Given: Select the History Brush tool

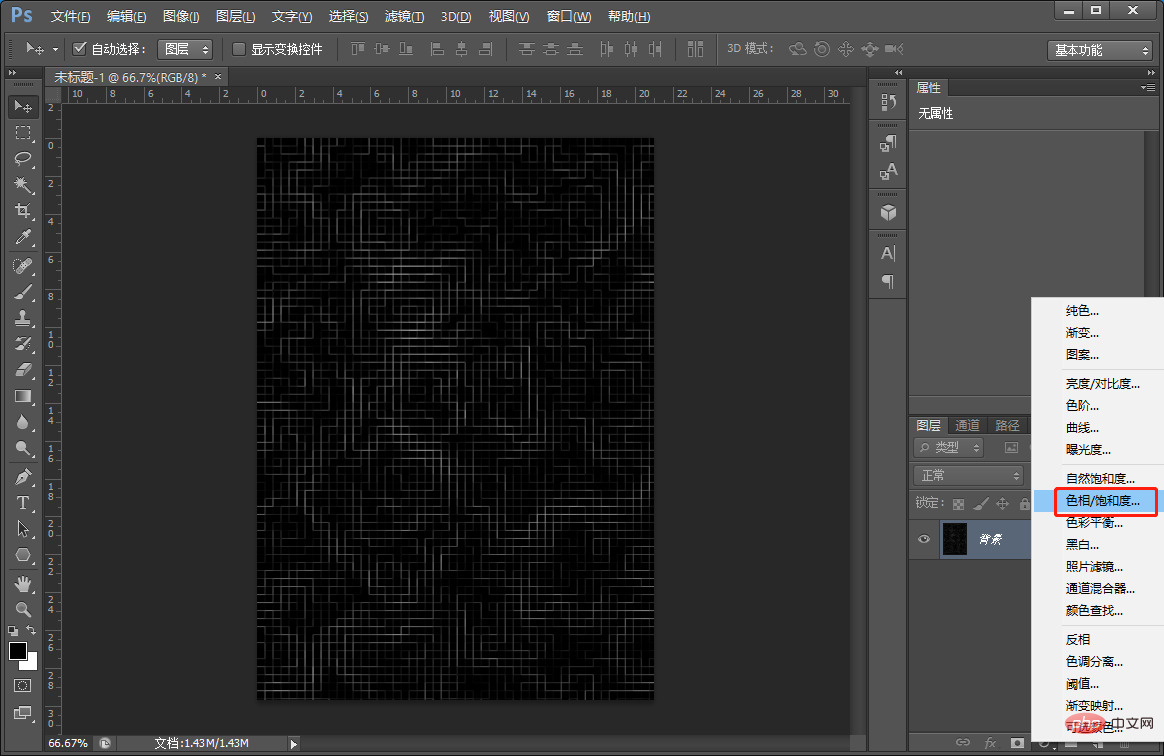Looking at the screenshot, I should point(23,344).
